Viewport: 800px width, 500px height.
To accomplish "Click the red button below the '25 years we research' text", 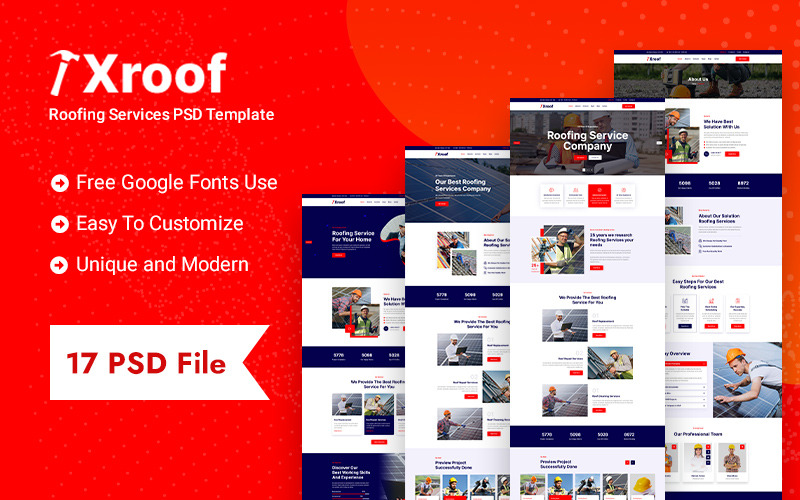I will 596,267.
